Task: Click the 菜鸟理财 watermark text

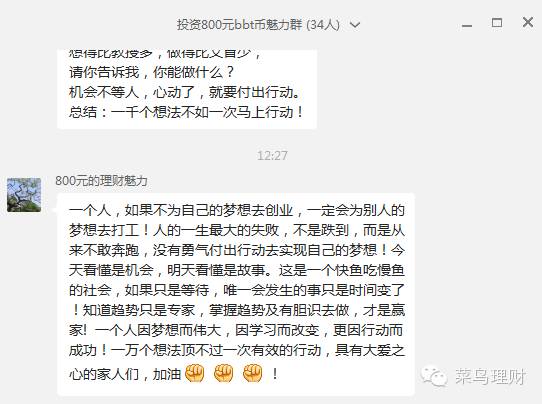Action: tap(490, 377)
